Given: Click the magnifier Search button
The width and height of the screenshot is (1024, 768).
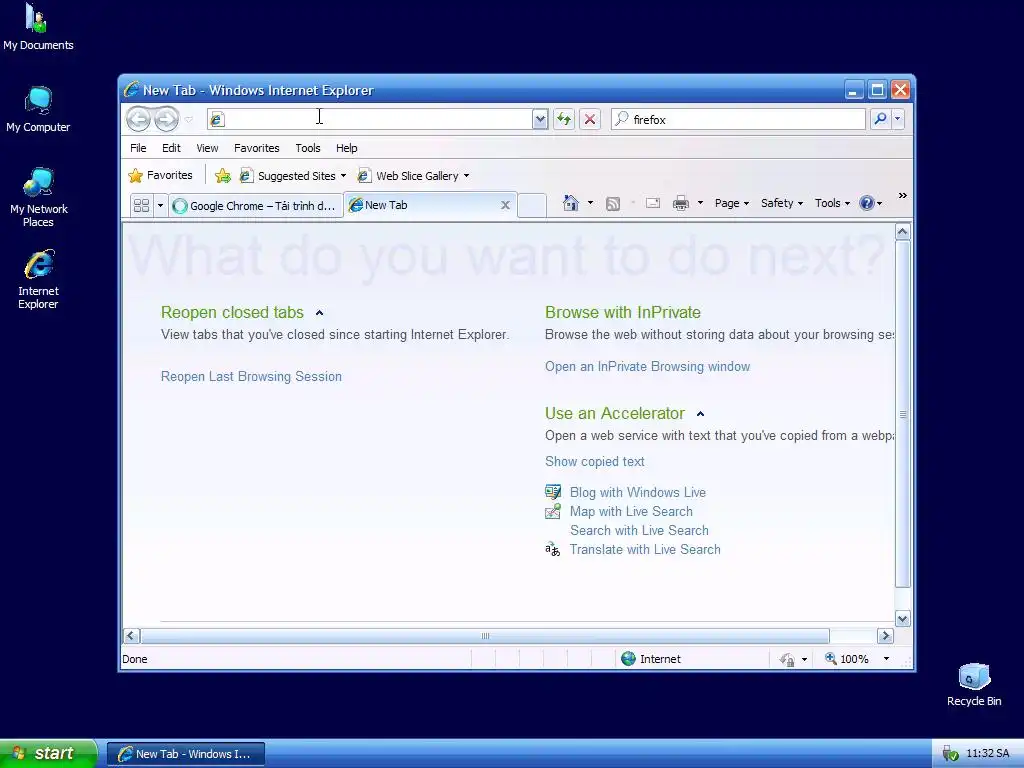Looking at the screenshot, I should pos(880,119).
